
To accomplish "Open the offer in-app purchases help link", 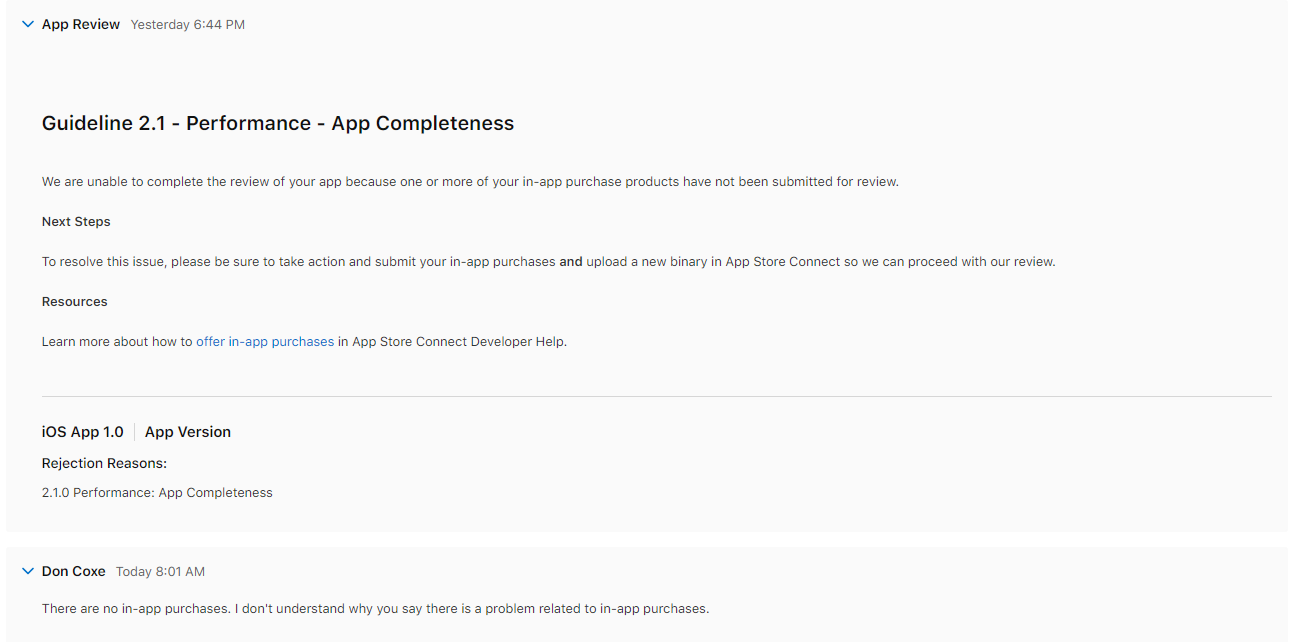I will [264, 341].
